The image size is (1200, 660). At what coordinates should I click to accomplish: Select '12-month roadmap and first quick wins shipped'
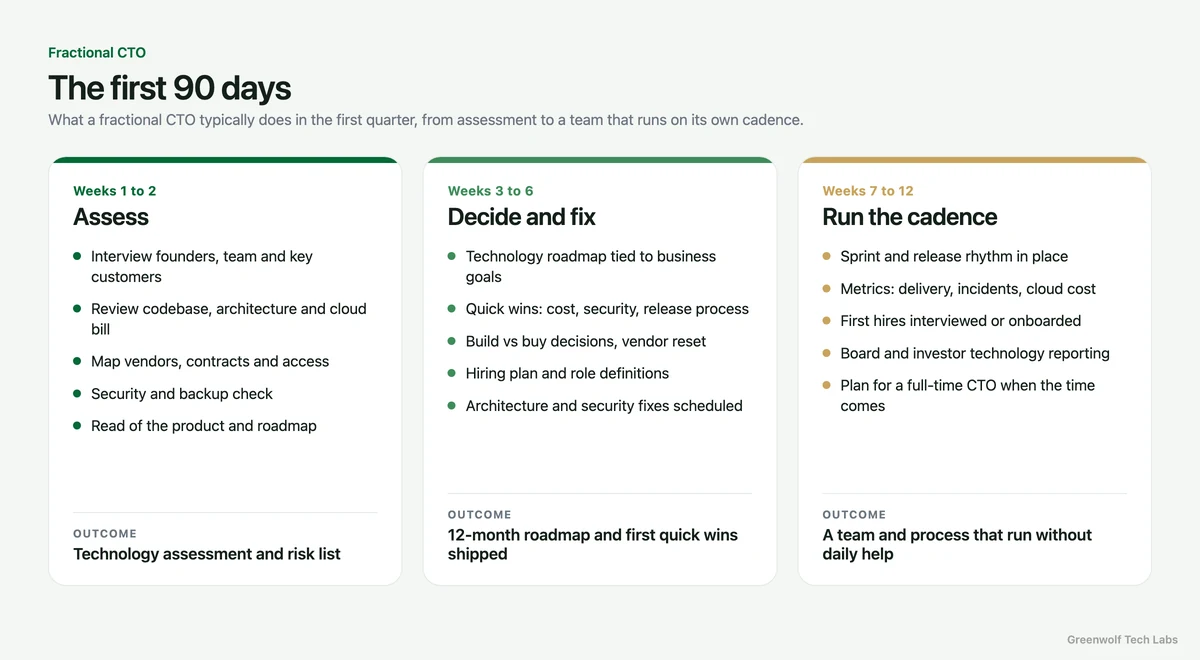click(593, 544)
